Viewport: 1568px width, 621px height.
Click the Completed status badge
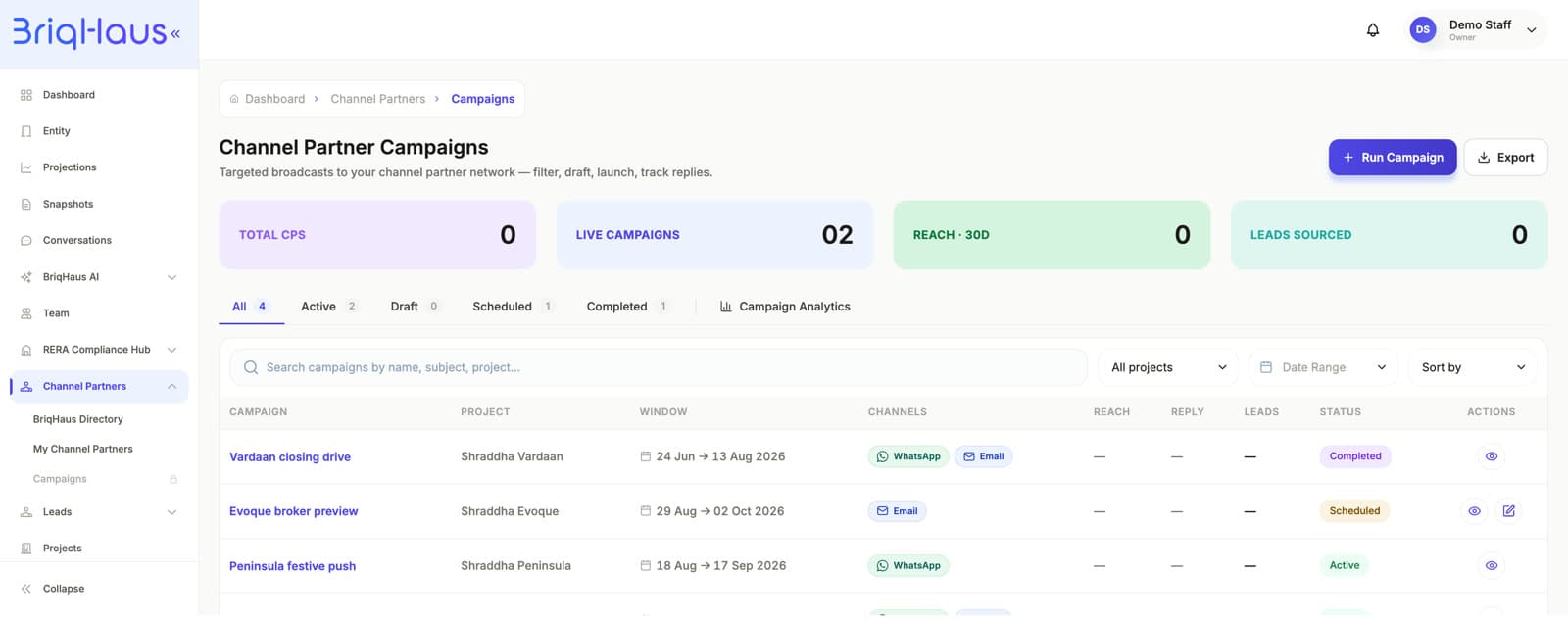tap(1355, 456)
